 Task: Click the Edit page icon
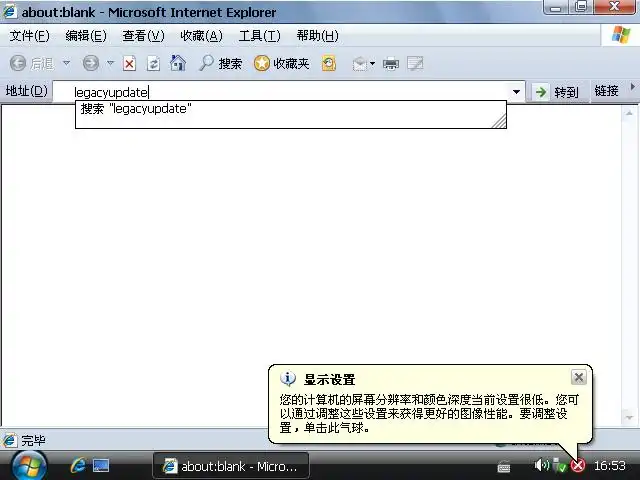415,64
